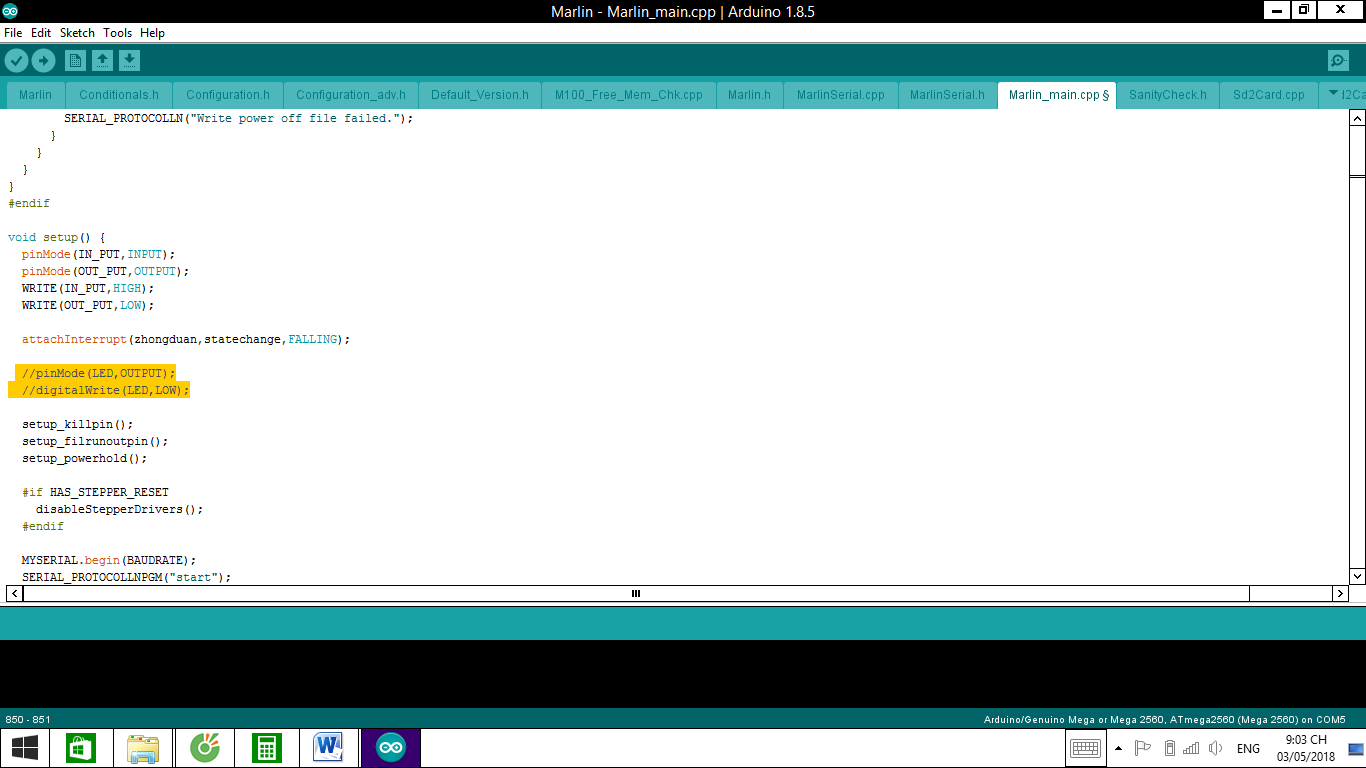Click the 'void setup() {' line

coord(56,237)
